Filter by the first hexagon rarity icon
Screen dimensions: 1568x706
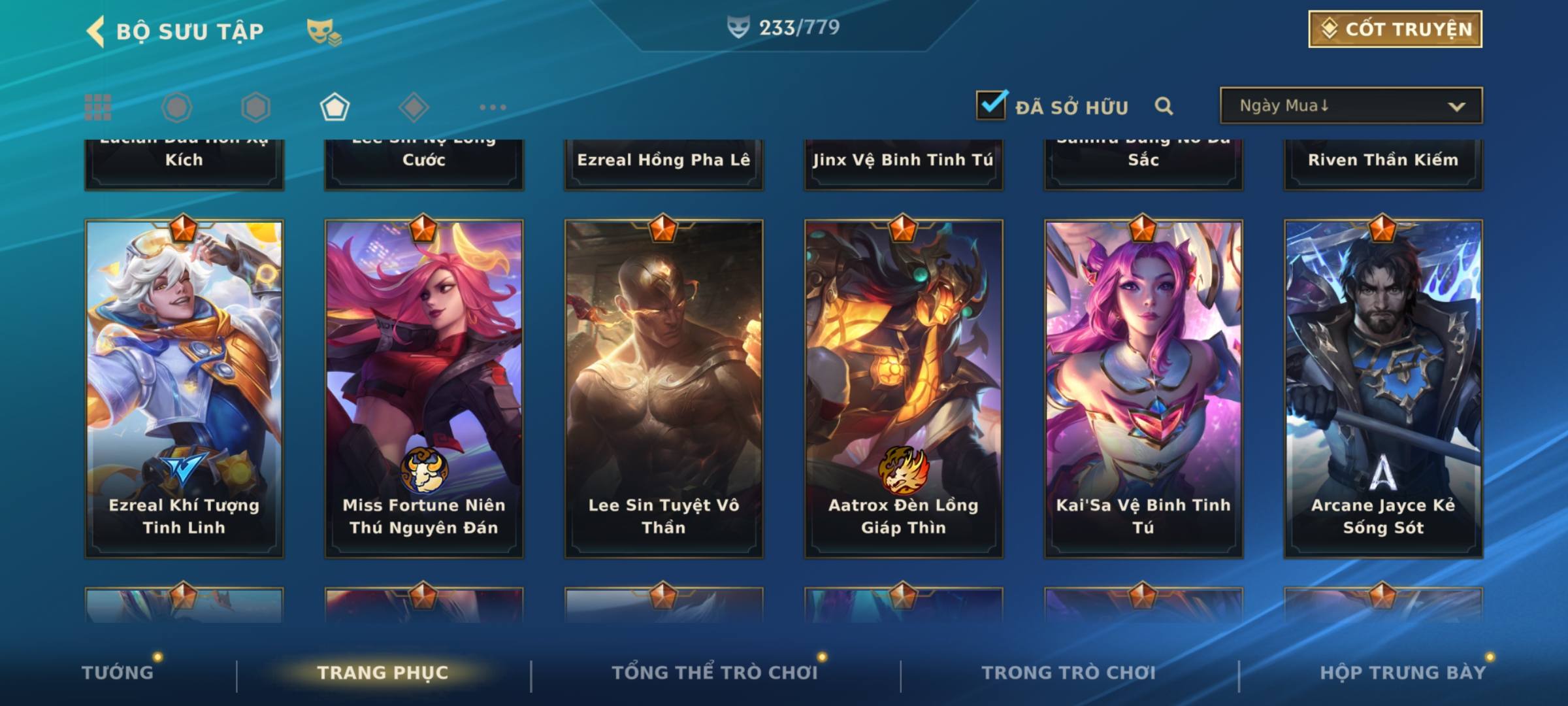coord(176,107)
